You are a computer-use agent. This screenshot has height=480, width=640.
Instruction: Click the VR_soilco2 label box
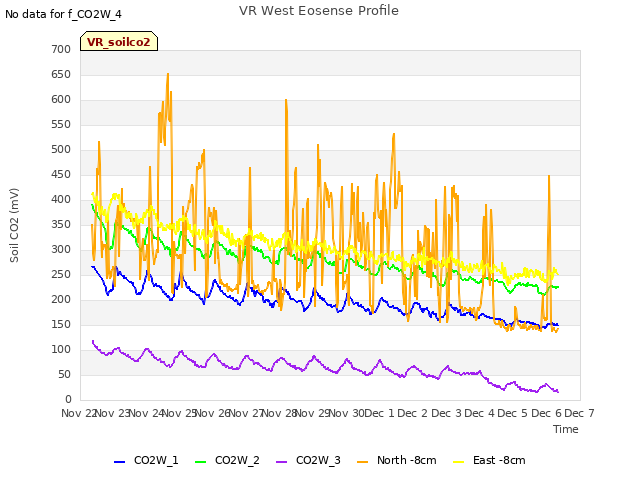tap(119, 41)
